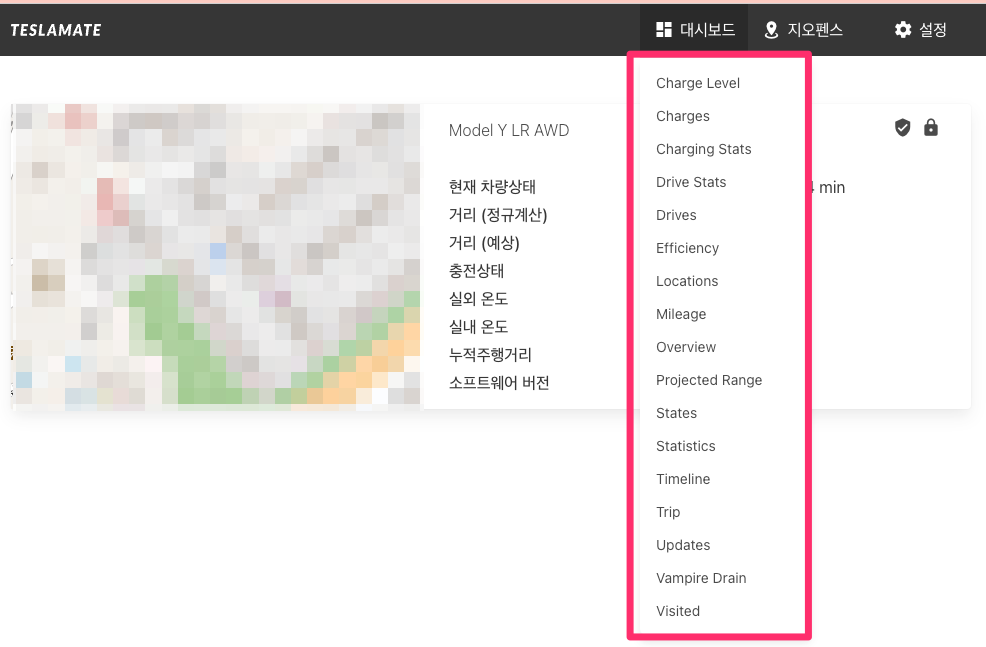Click the vehicle location map thumbnail
This screenshot has width=986, height=647.
(x=216, y=256)
